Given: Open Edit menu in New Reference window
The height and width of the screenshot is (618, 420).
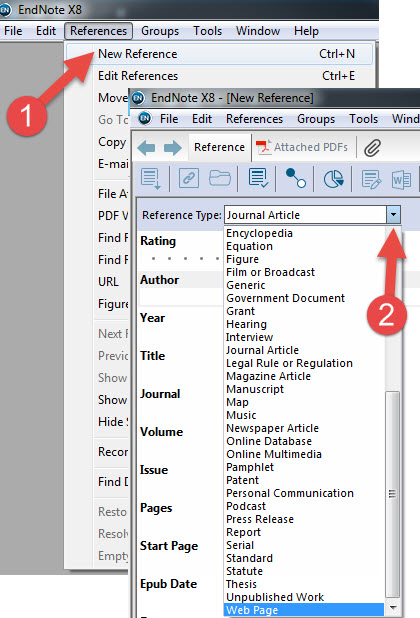Looking at the screenshot, I should click(x=202, y=119).
